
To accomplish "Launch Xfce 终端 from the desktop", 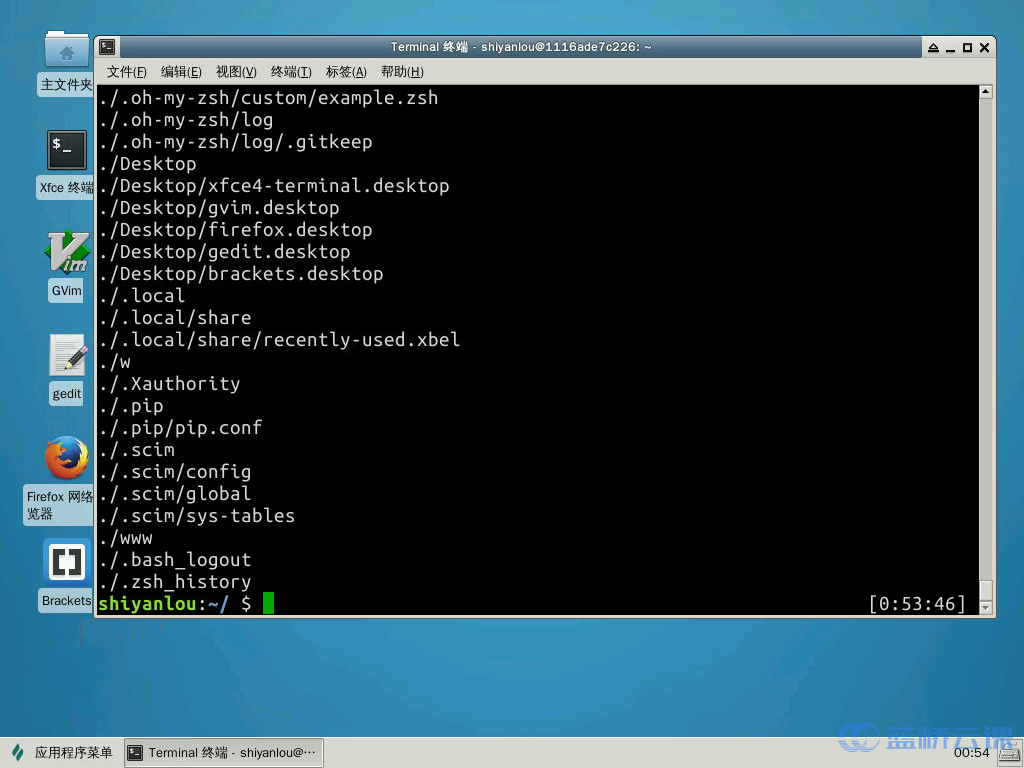I will tap(66, 150).
